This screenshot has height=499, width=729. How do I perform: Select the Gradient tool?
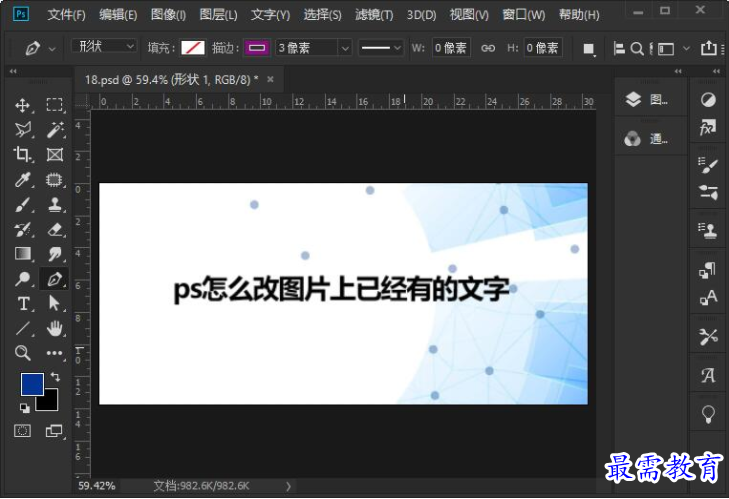[x=22, y=254]
